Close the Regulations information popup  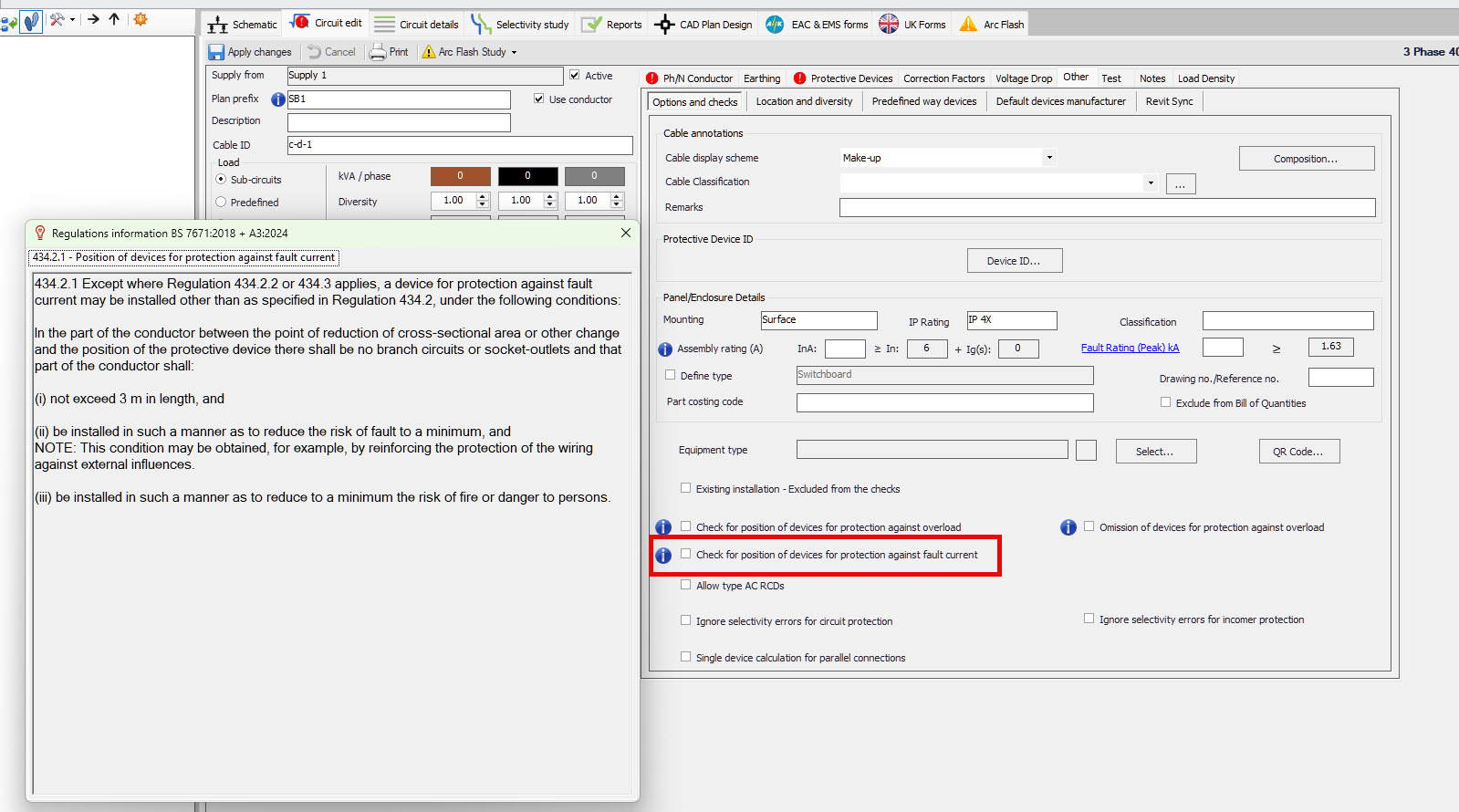pos(625,233)
